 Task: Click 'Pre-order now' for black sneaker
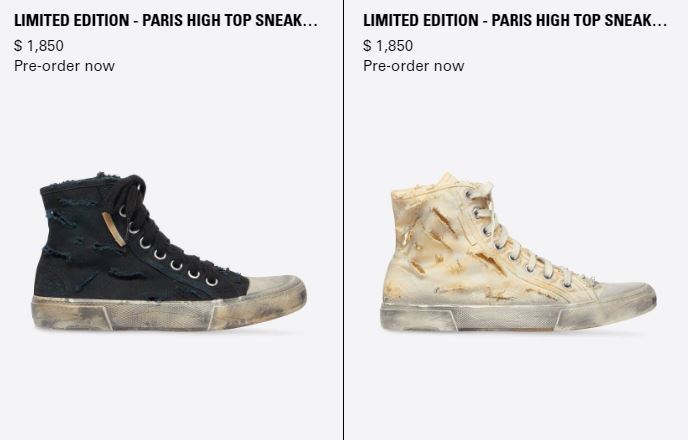[64, 66]
